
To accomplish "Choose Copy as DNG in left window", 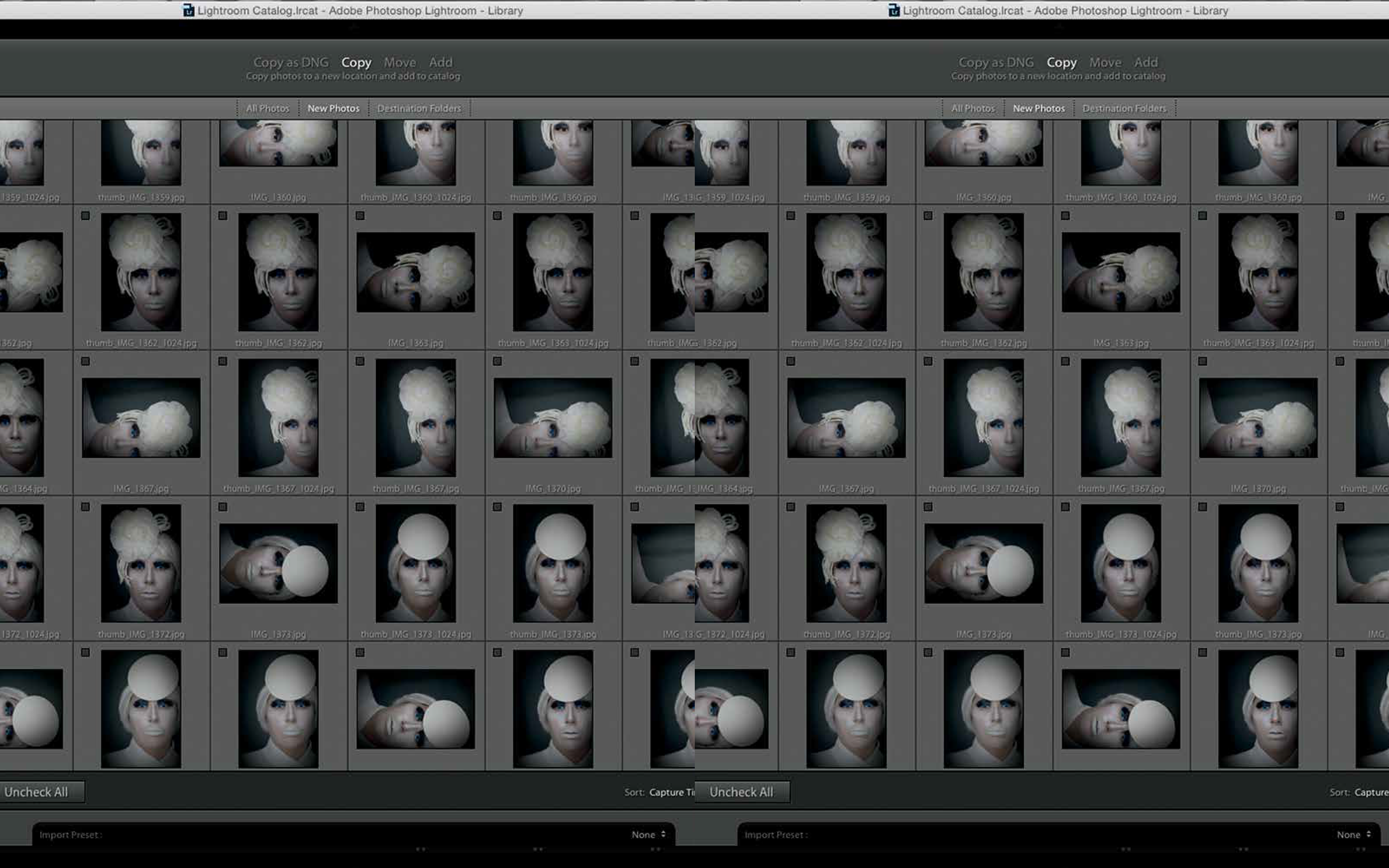I will pos(291,62).
